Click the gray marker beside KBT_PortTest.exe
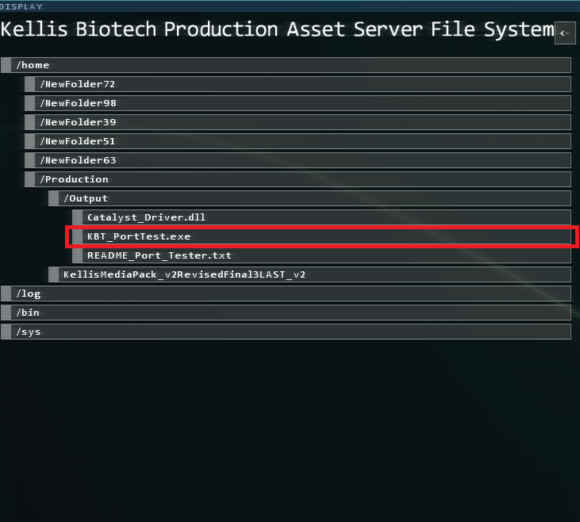580x522 pixels. (x=77, y=236)
